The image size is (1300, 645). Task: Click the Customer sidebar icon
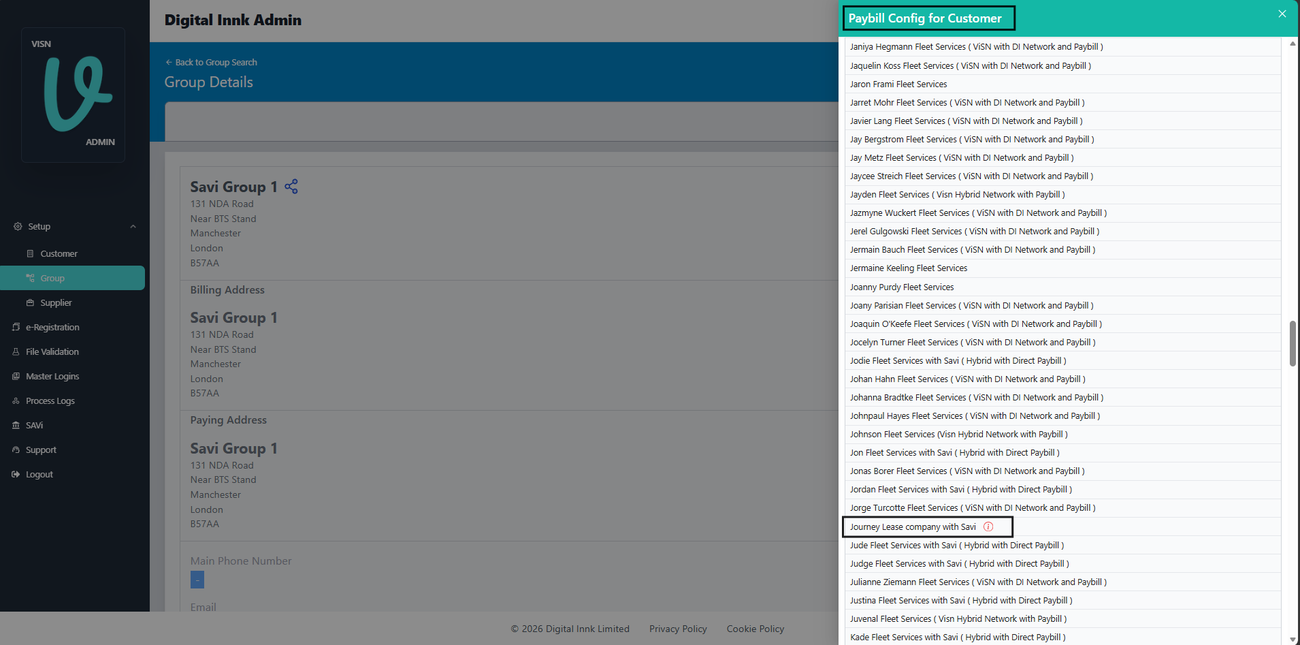tap(30, 254)
